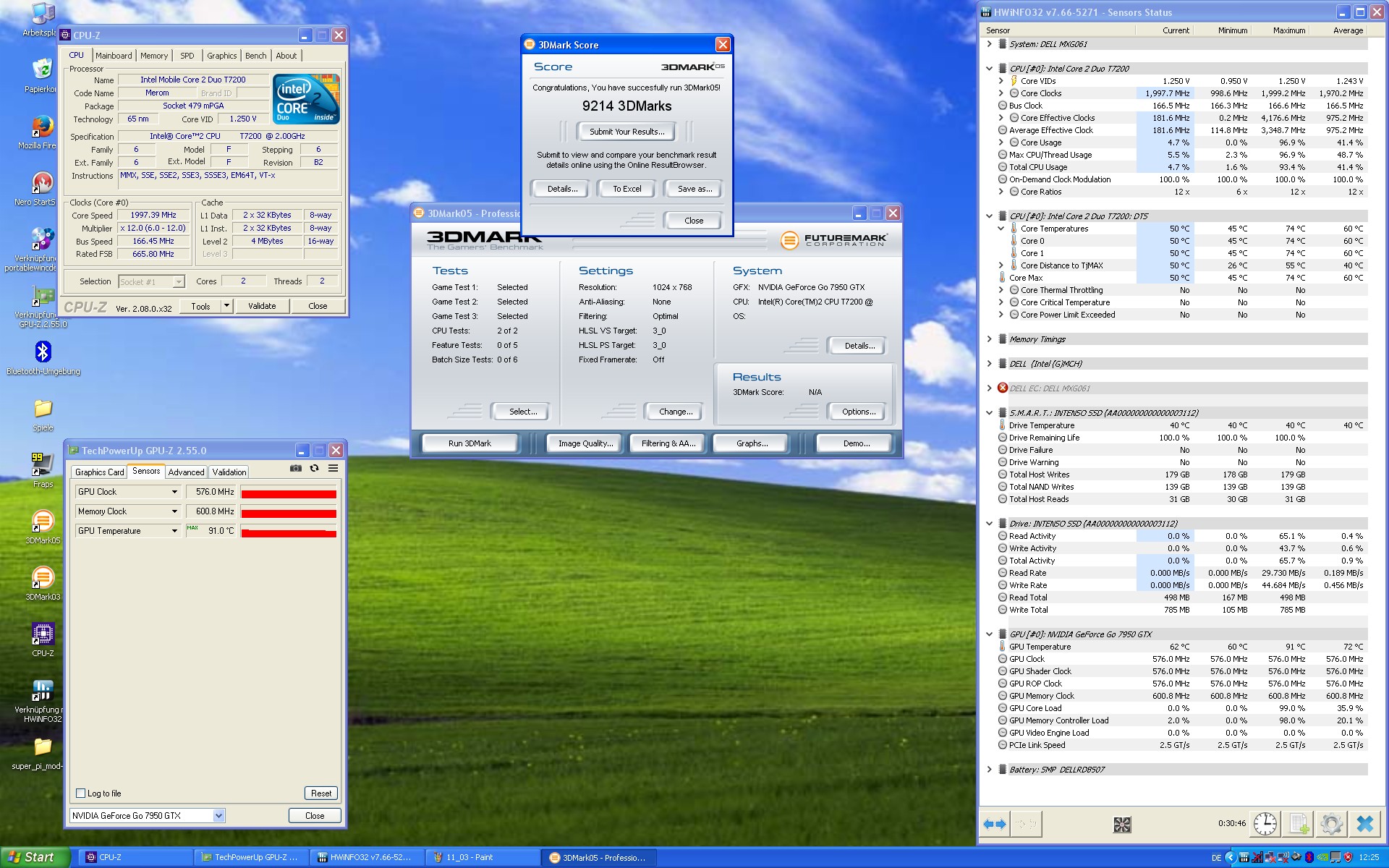The width and height of the screenshot is (1389, 868).
Task: Open GPU-Z hamburger menu
Action: [x=333, y=468]
